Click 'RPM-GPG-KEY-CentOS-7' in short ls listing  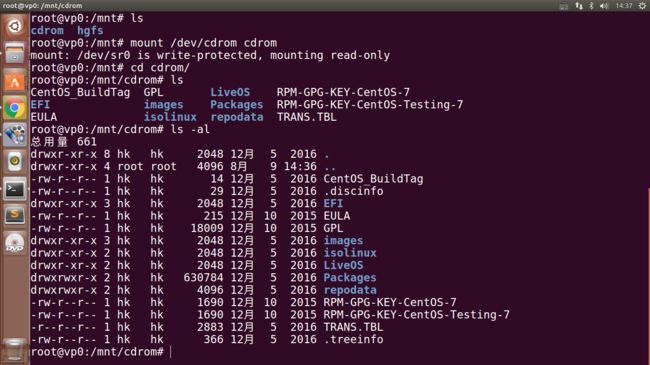point(343,92)
